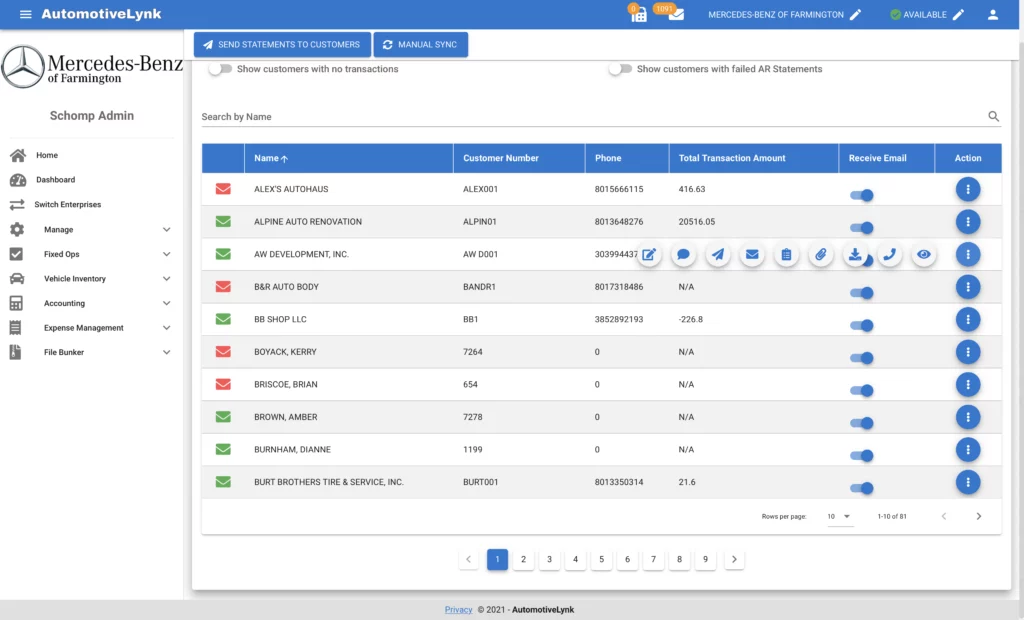Click the AutomotiveLynk title in header
This screenshot has height=620, width=1024.
[x=101, y=14]
